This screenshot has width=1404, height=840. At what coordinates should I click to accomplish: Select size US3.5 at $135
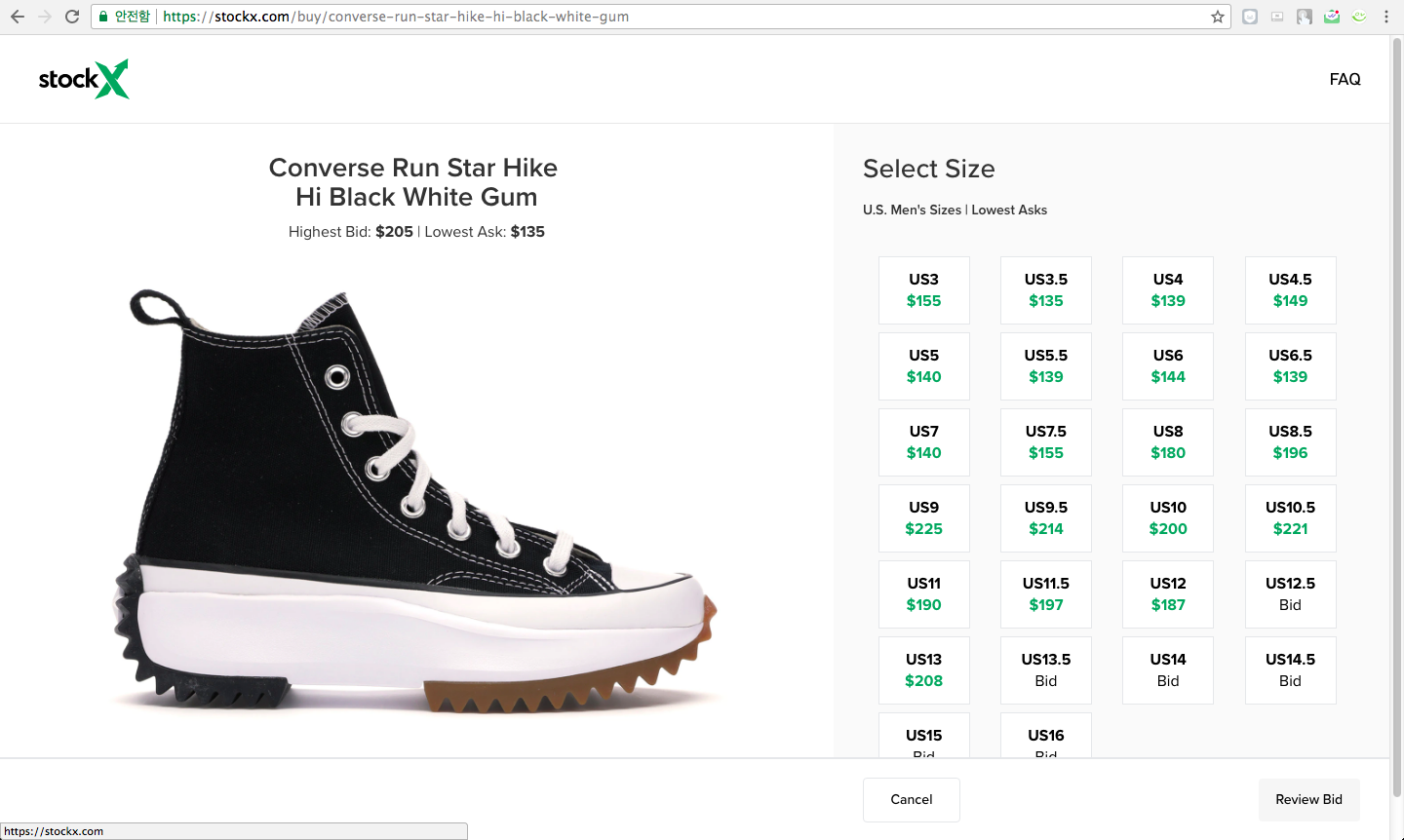[1046, 290]
